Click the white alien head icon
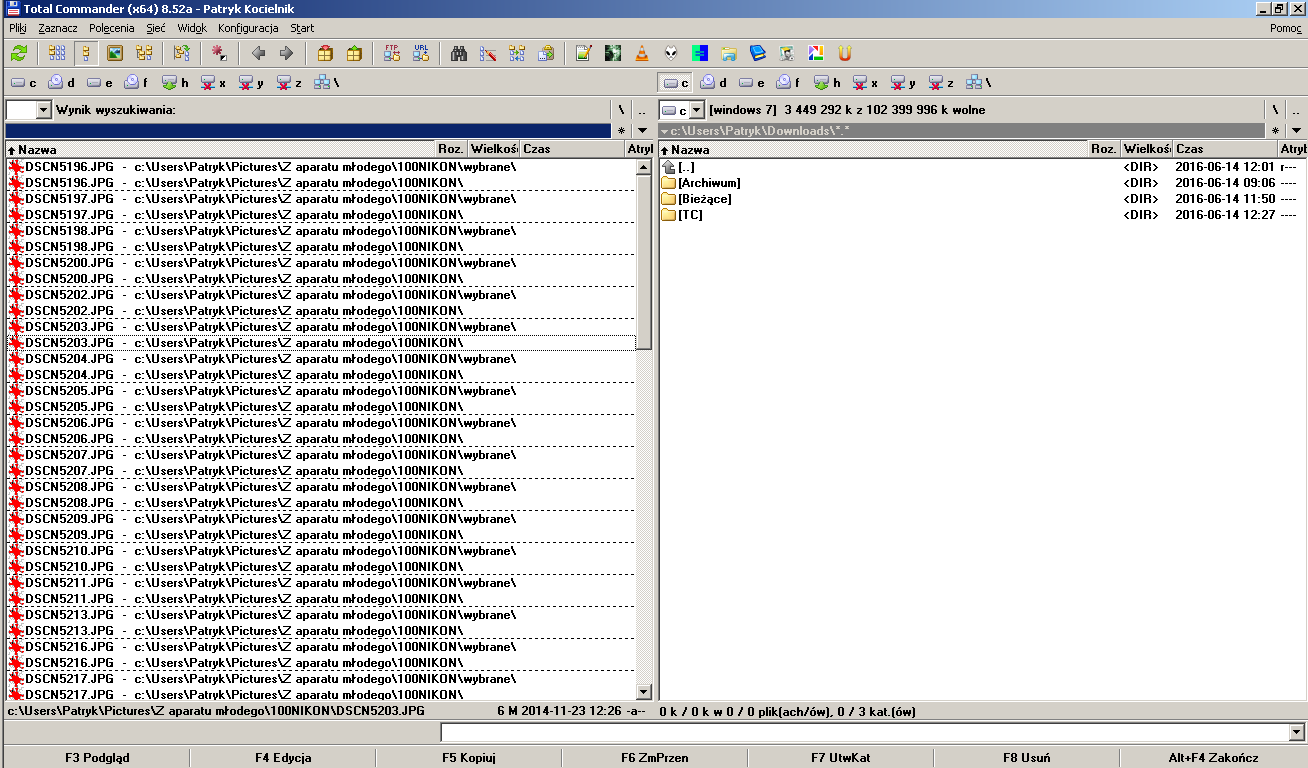 point(671,53)
